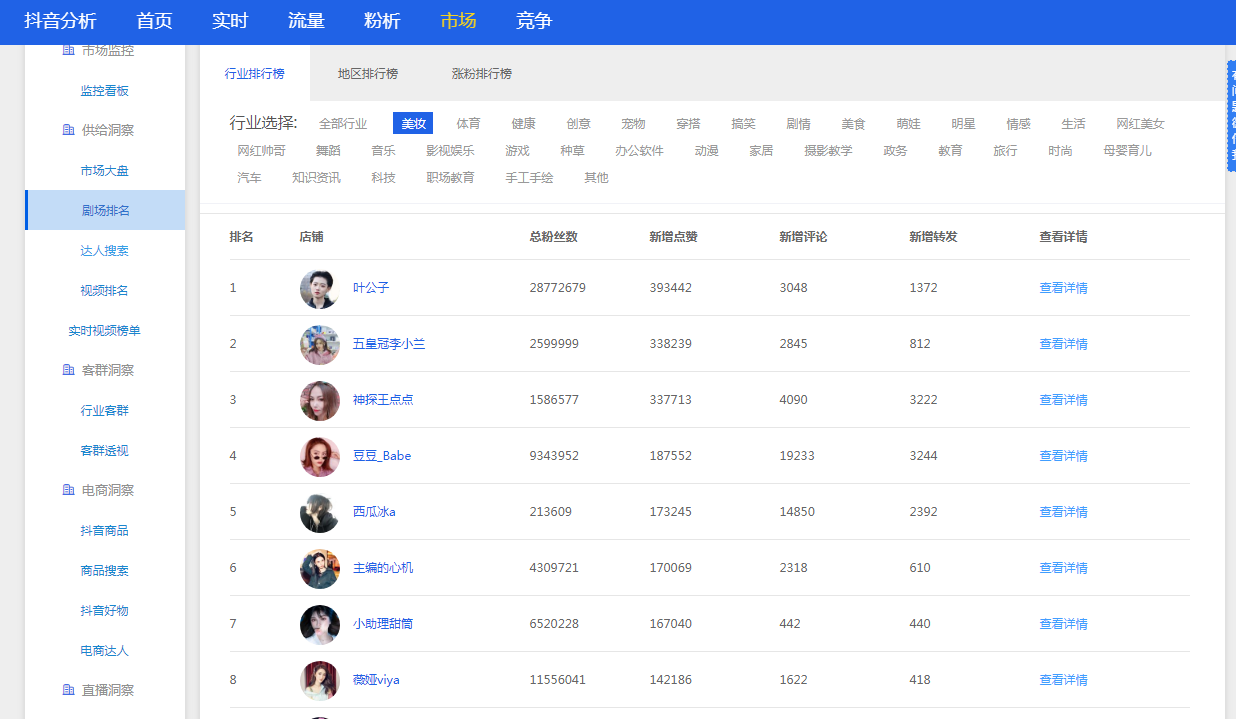Open 首页 in top navigation
Screen dimensions: 1236x719
point(154,21)
